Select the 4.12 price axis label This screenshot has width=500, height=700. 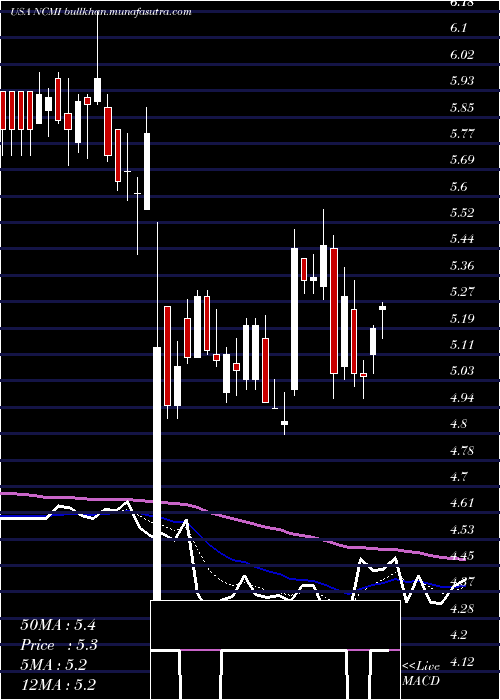(462, 662)
